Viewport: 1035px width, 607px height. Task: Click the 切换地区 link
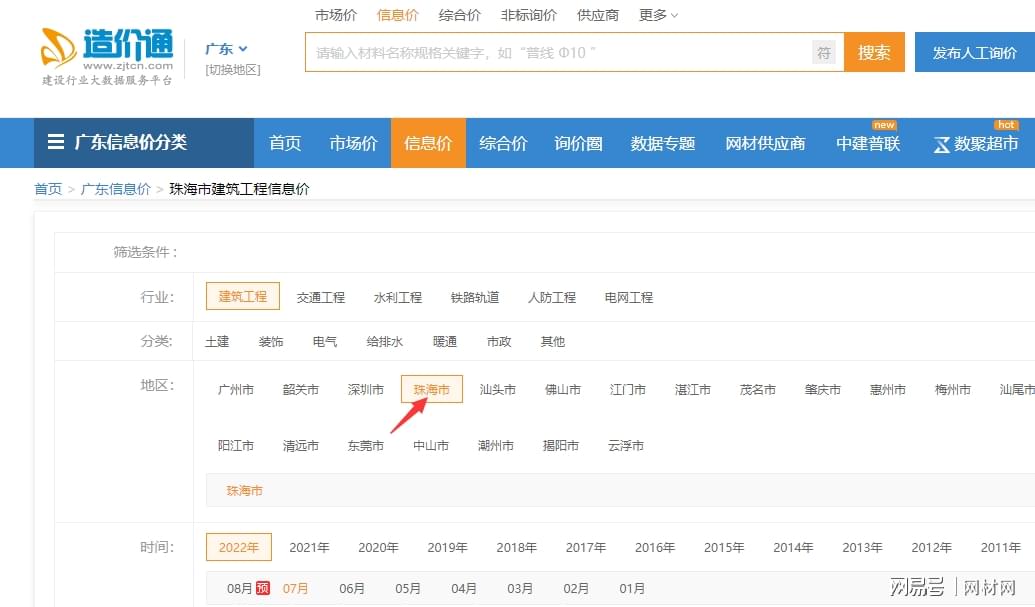(233, 69)
